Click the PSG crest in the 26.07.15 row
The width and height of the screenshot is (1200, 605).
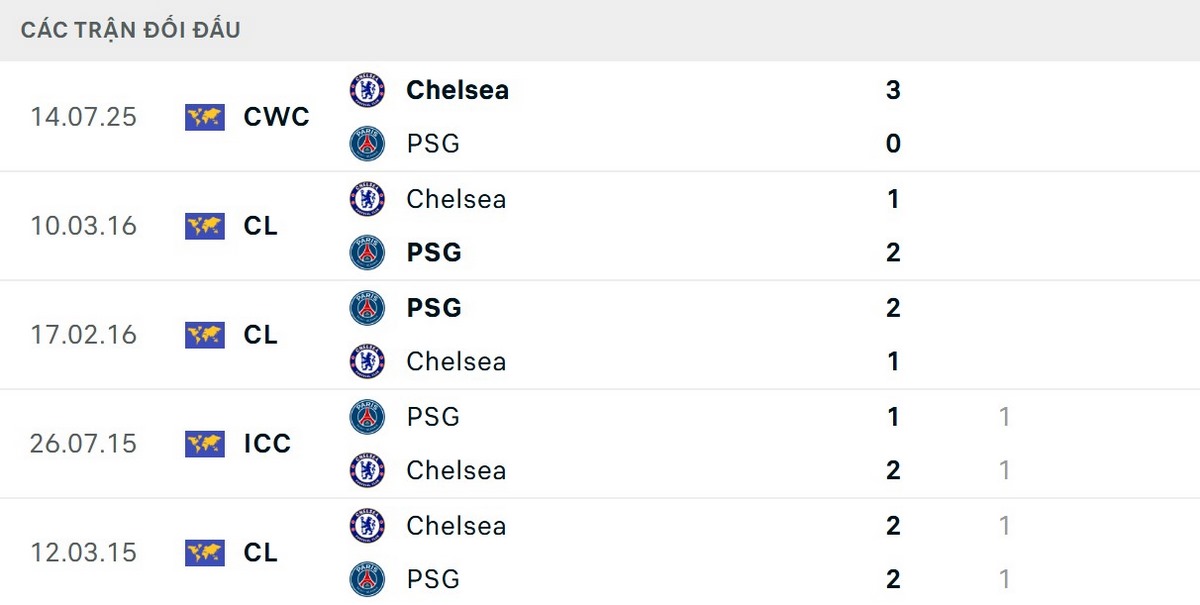368,417
